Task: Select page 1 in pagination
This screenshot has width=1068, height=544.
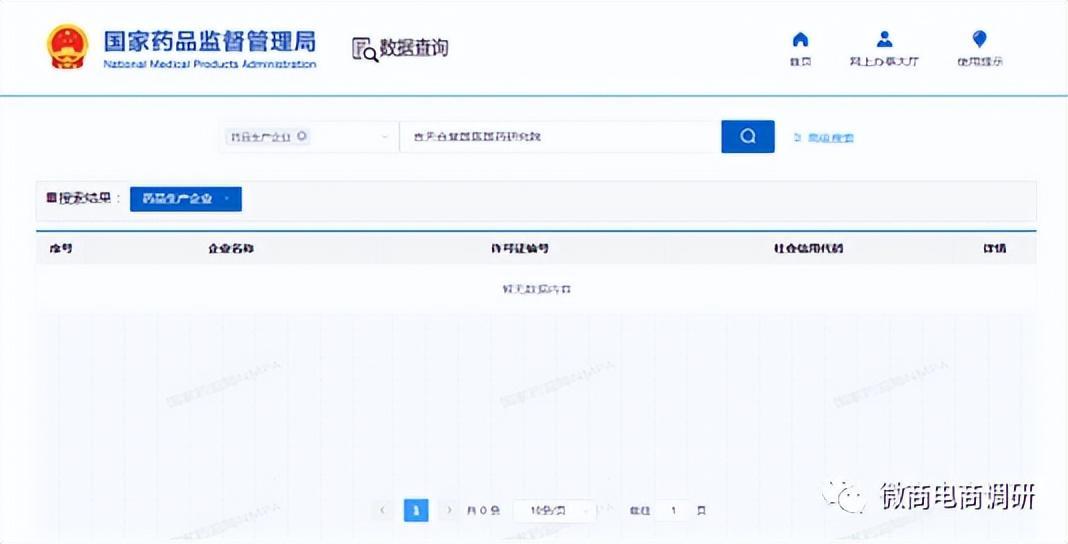Action: [416, 511]
